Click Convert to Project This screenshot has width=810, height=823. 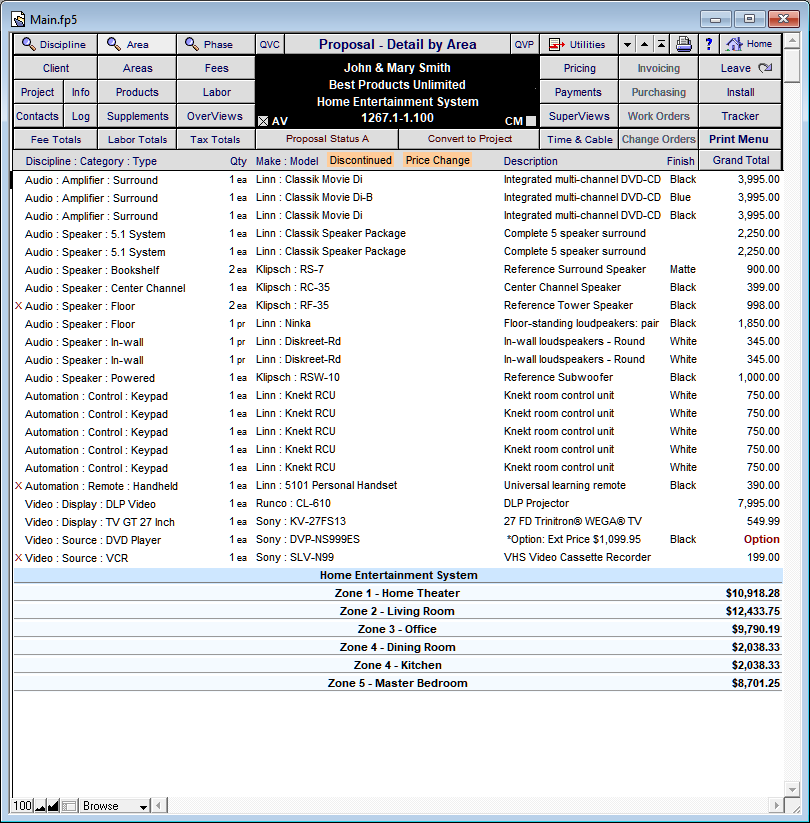(x=469, y=139)
